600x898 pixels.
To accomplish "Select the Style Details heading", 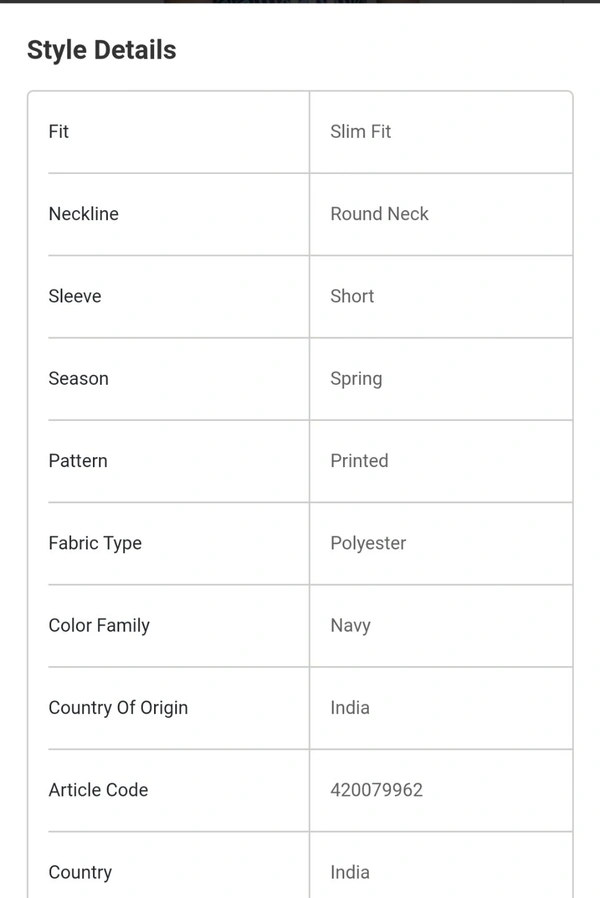I will pos(101,50).
